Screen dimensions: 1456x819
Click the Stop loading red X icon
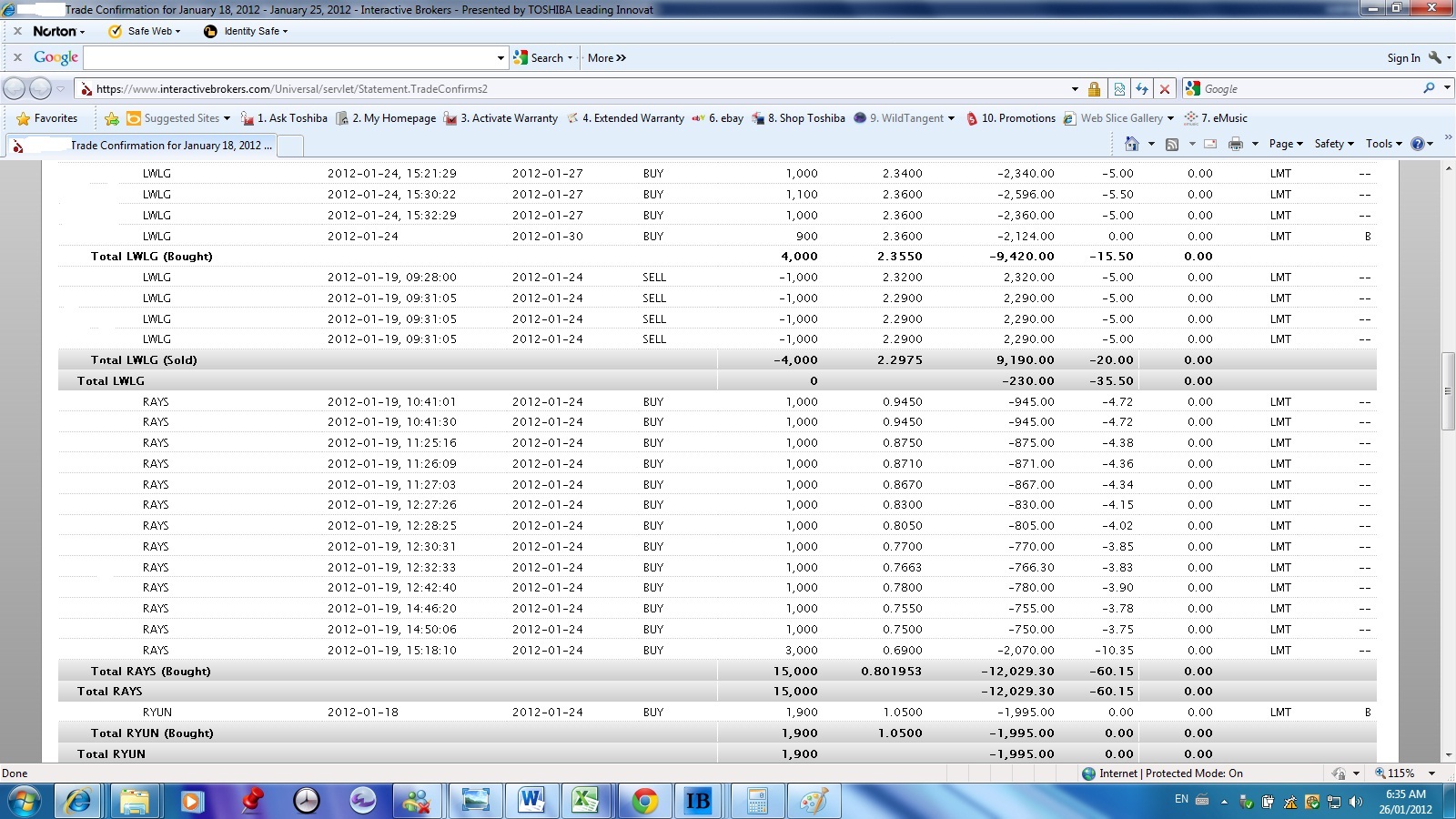click(1164, 89)
